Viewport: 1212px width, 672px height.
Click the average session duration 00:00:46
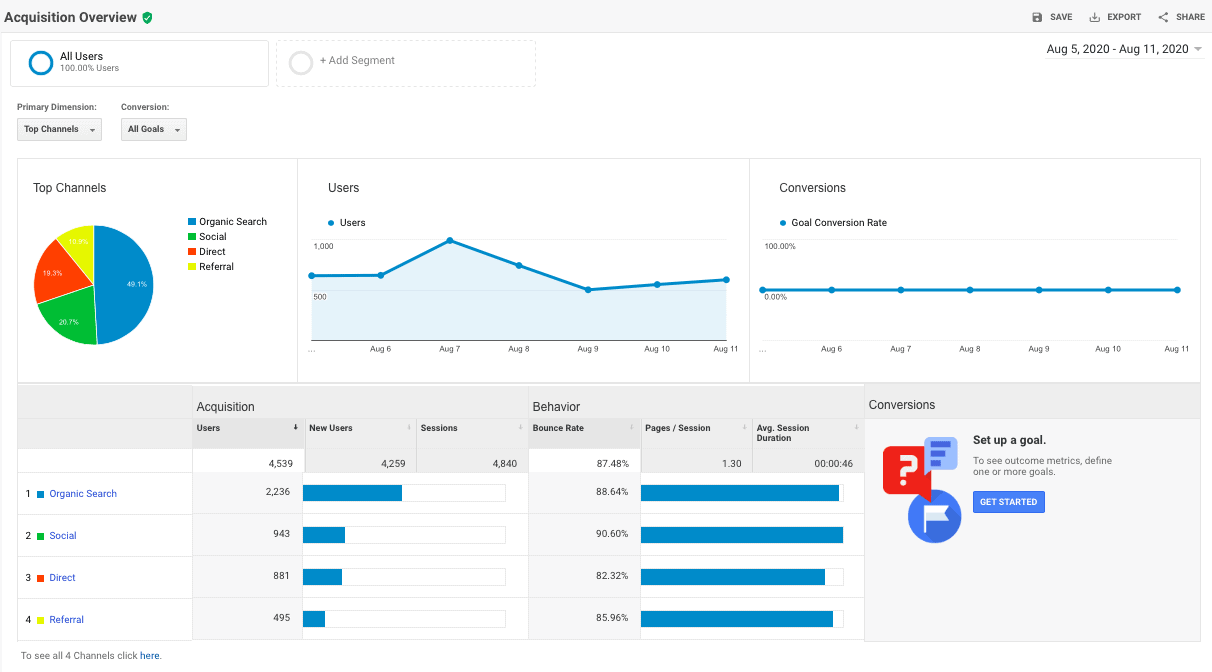[x=832, y=464]
